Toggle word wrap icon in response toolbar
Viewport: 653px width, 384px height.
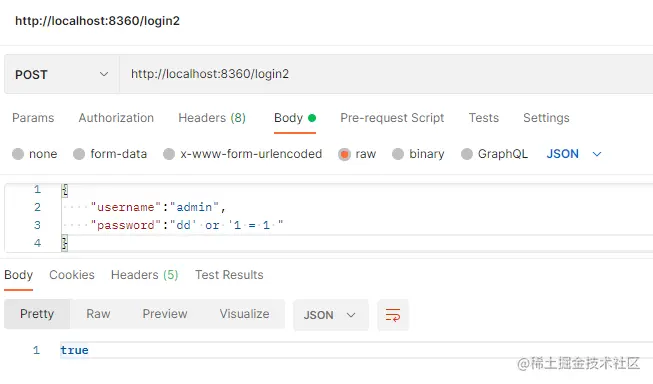pyautogui.click(x=393, y=315)
